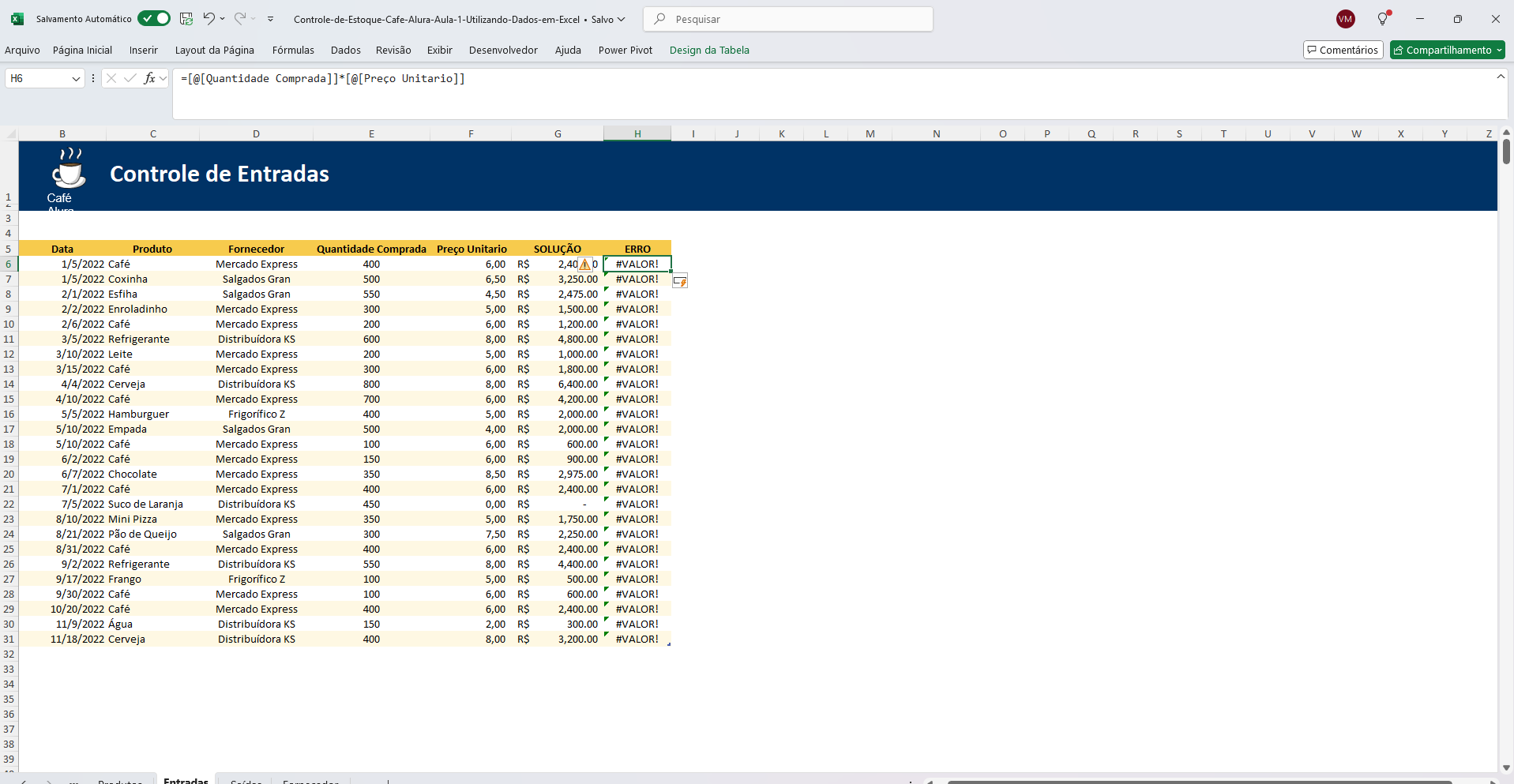This screenshot has width=1514, height=784.
Task: Click the table resize handle at H31 corner
Action: point(669,644)
